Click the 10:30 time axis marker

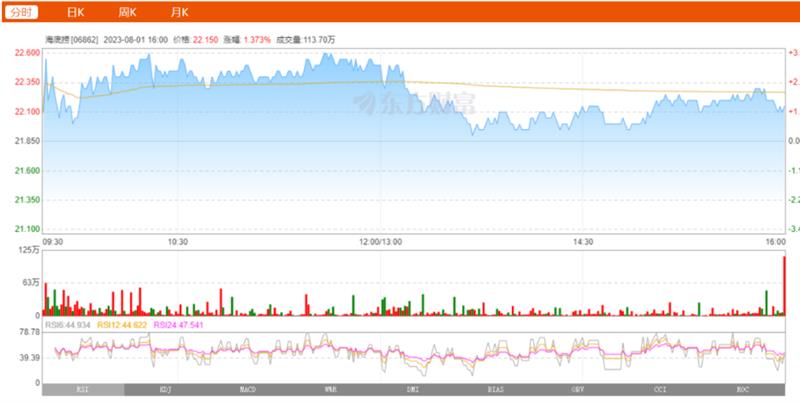177,242
